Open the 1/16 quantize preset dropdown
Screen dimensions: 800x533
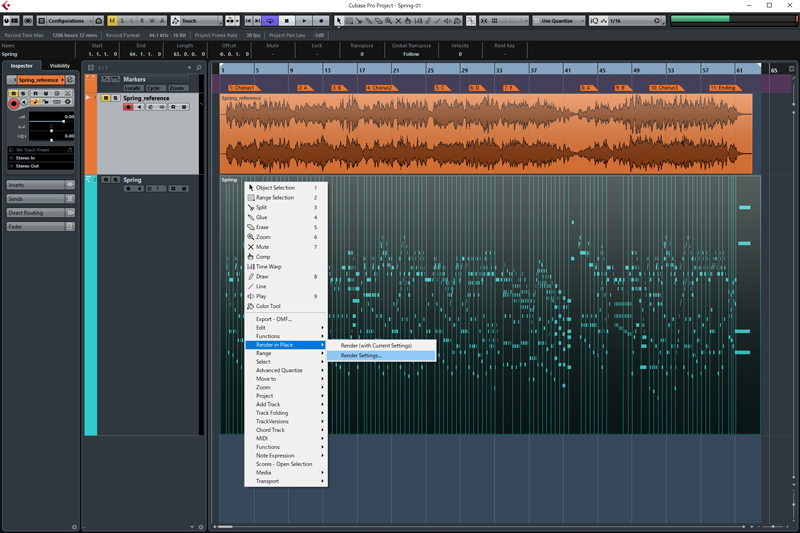pos(635,21)
